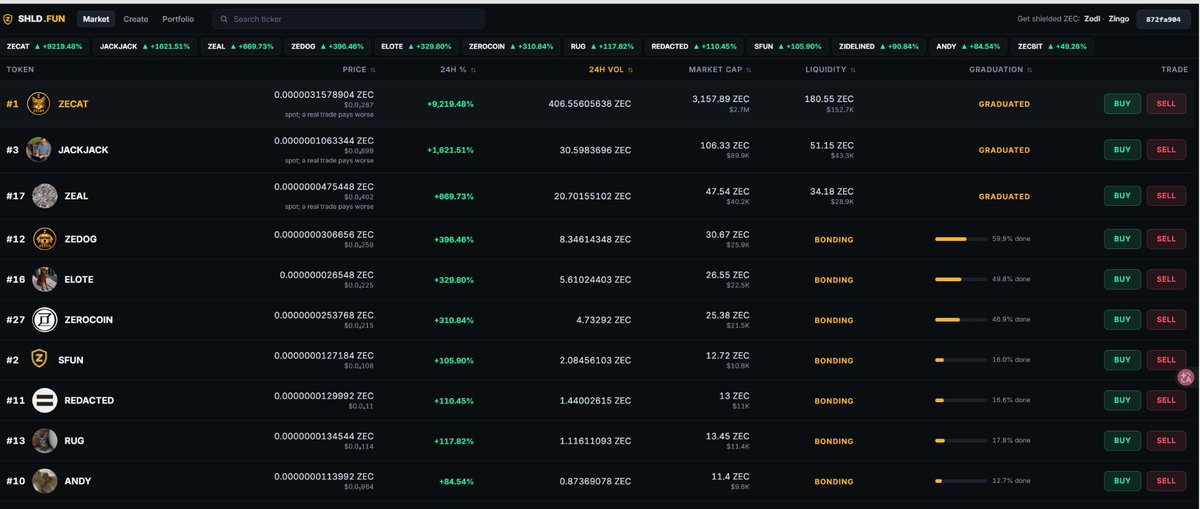
Task: Sort by the Price column header
Action: pyautogui.click(x=359, y=70)
